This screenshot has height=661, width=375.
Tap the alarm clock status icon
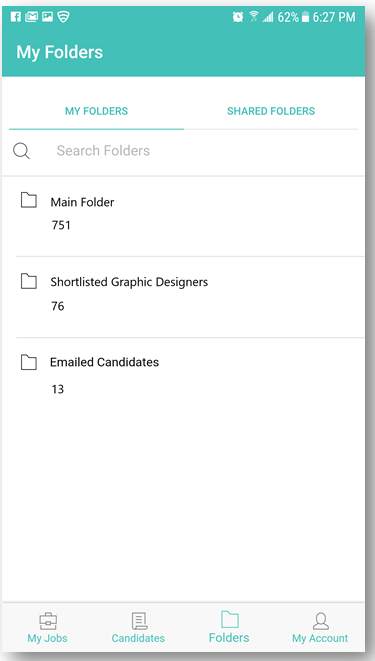click(238, 17)
